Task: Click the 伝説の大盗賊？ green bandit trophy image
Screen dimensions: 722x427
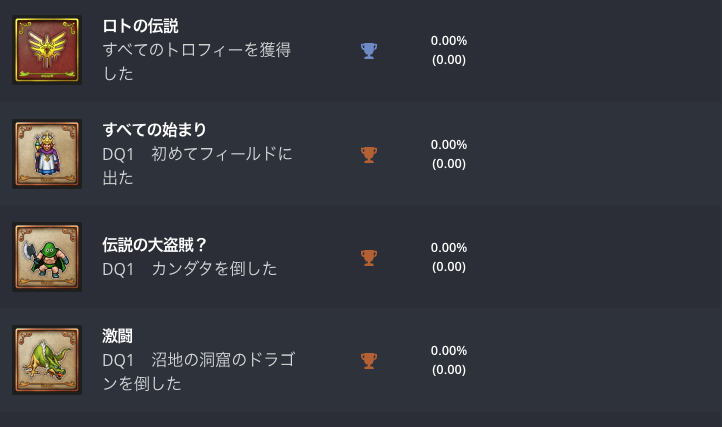Action: click(x=47, y=257)
